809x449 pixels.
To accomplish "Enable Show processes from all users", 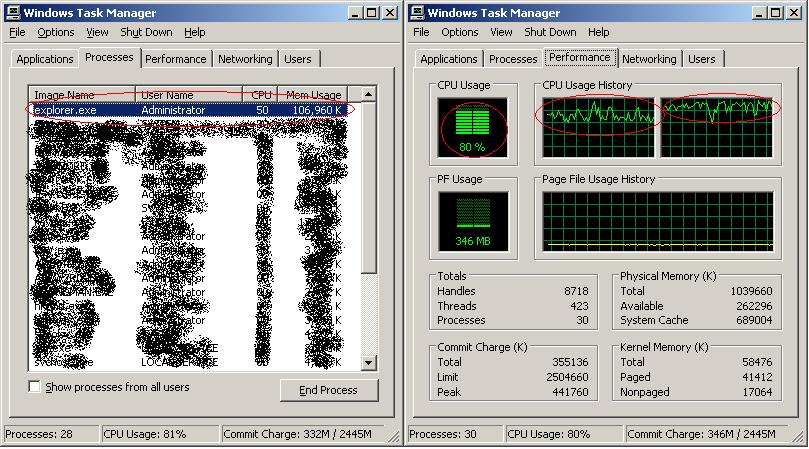I will pos(34,387).
